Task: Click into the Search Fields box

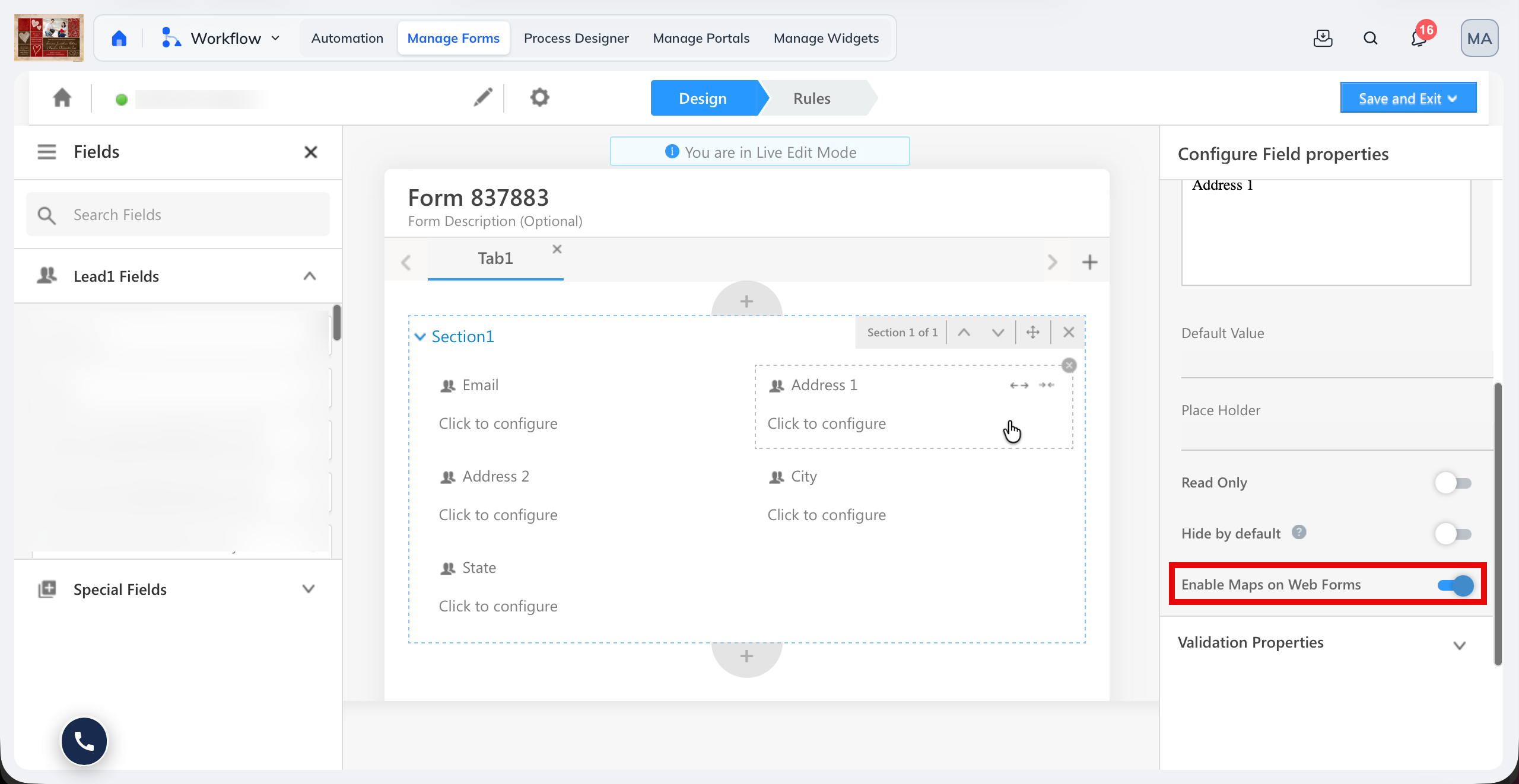Action: (x=178, y=215)
